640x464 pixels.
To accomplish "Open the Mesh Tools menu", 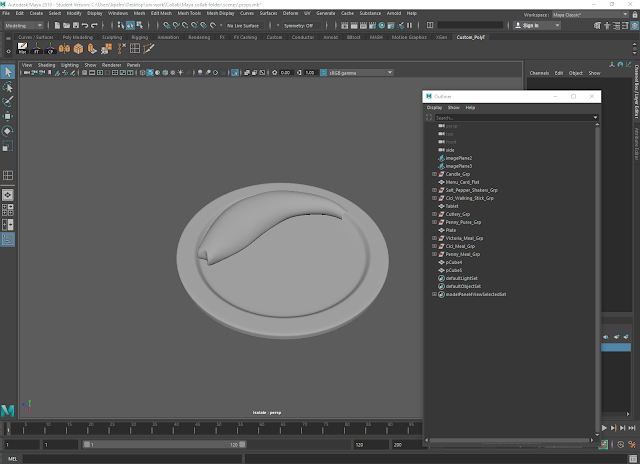I will [189, 13].
